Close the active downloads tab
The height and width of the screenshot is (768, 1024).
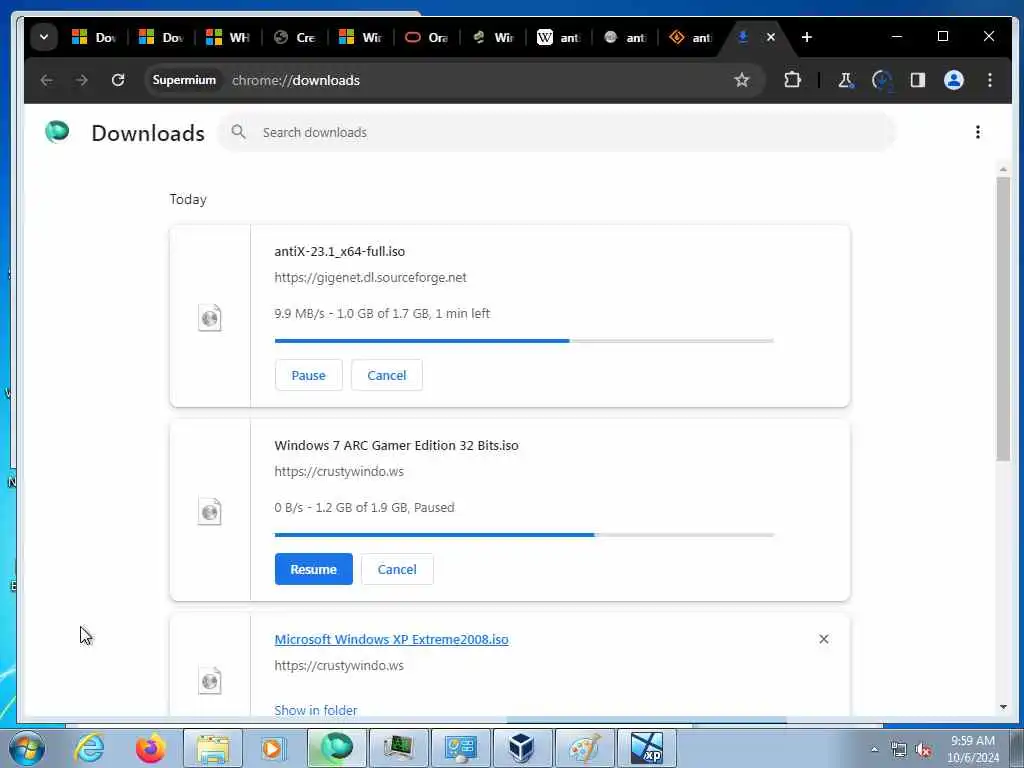(x=771, y=37)
